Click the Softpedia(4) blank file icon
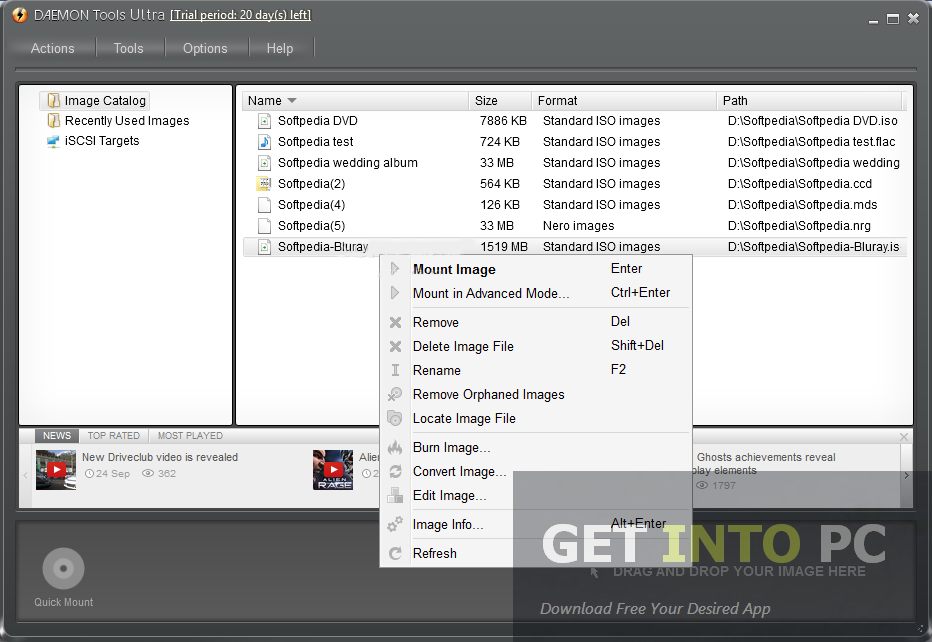Image resolution: width=932 pixels, height=642 pixels. click(265, 205)
